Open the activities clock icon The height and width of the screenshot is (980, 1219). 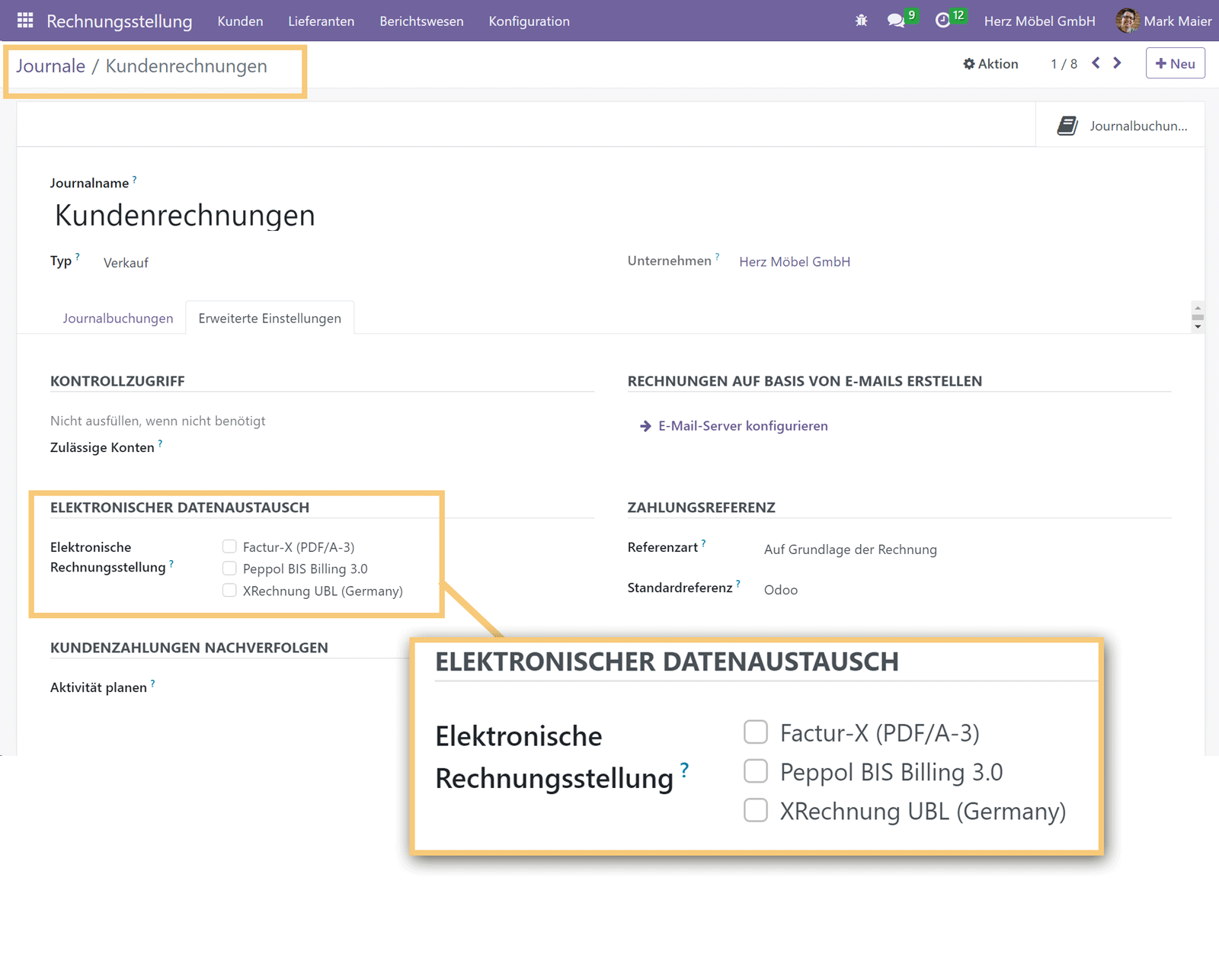tap(942, 21)
